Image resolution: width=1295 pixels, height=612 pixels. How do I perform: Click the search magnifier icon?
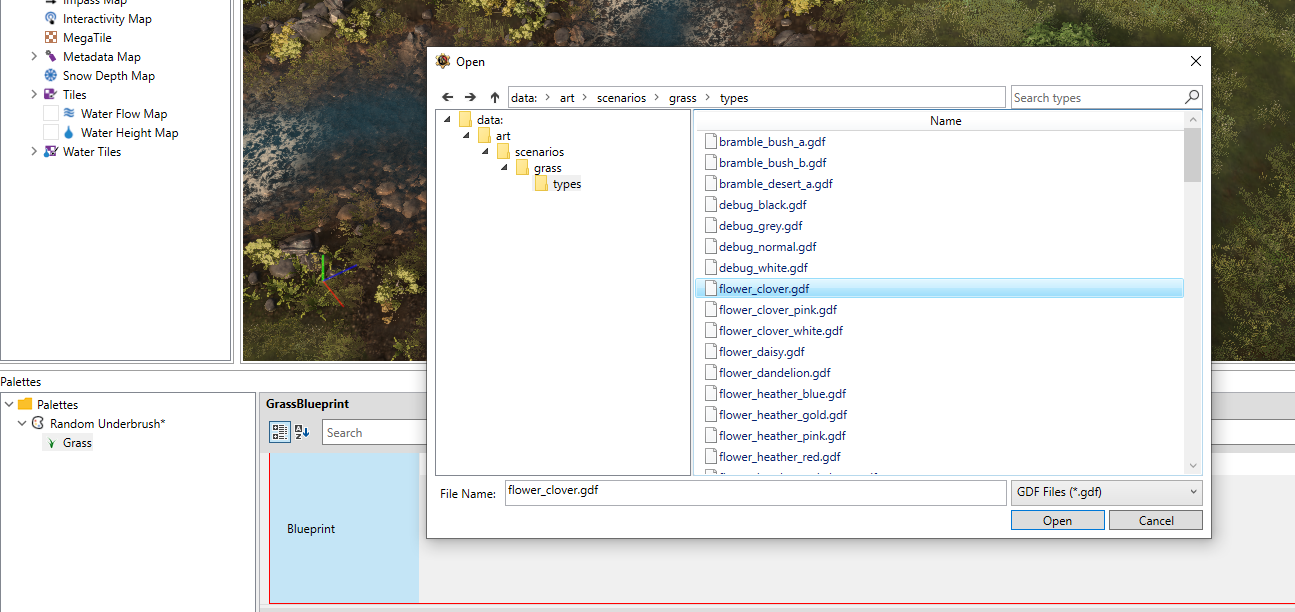coord(1191,97)
